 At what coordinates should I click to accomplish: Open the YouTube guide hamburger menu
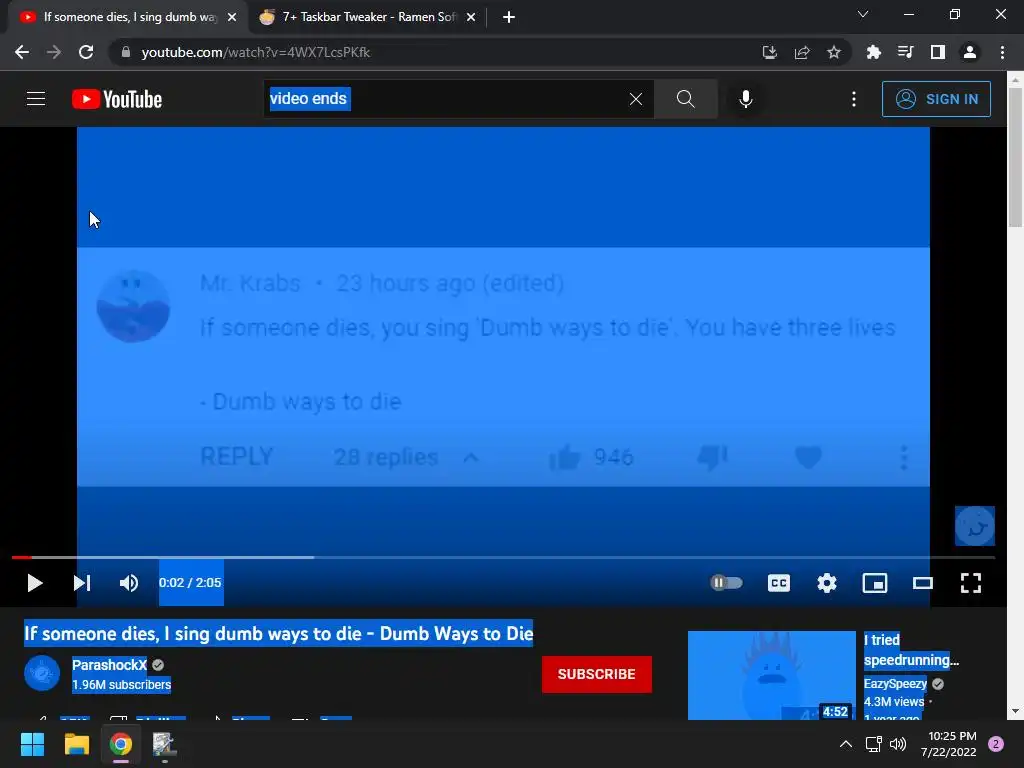click(x=36, y=99)
